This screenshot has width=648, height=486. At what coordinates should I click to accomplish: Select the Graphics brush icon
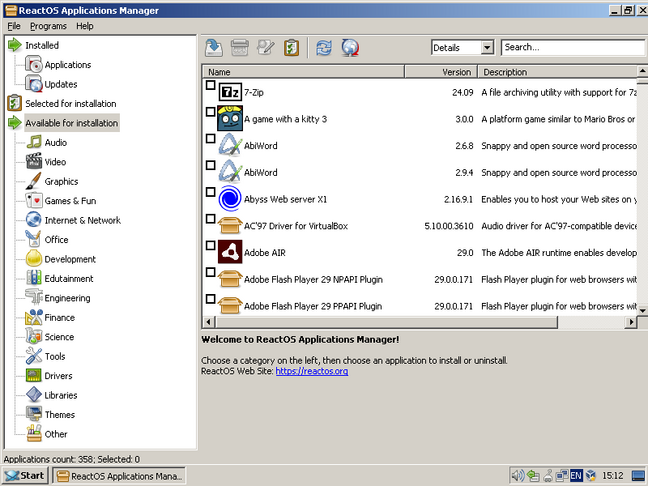[x=34, y=181]
